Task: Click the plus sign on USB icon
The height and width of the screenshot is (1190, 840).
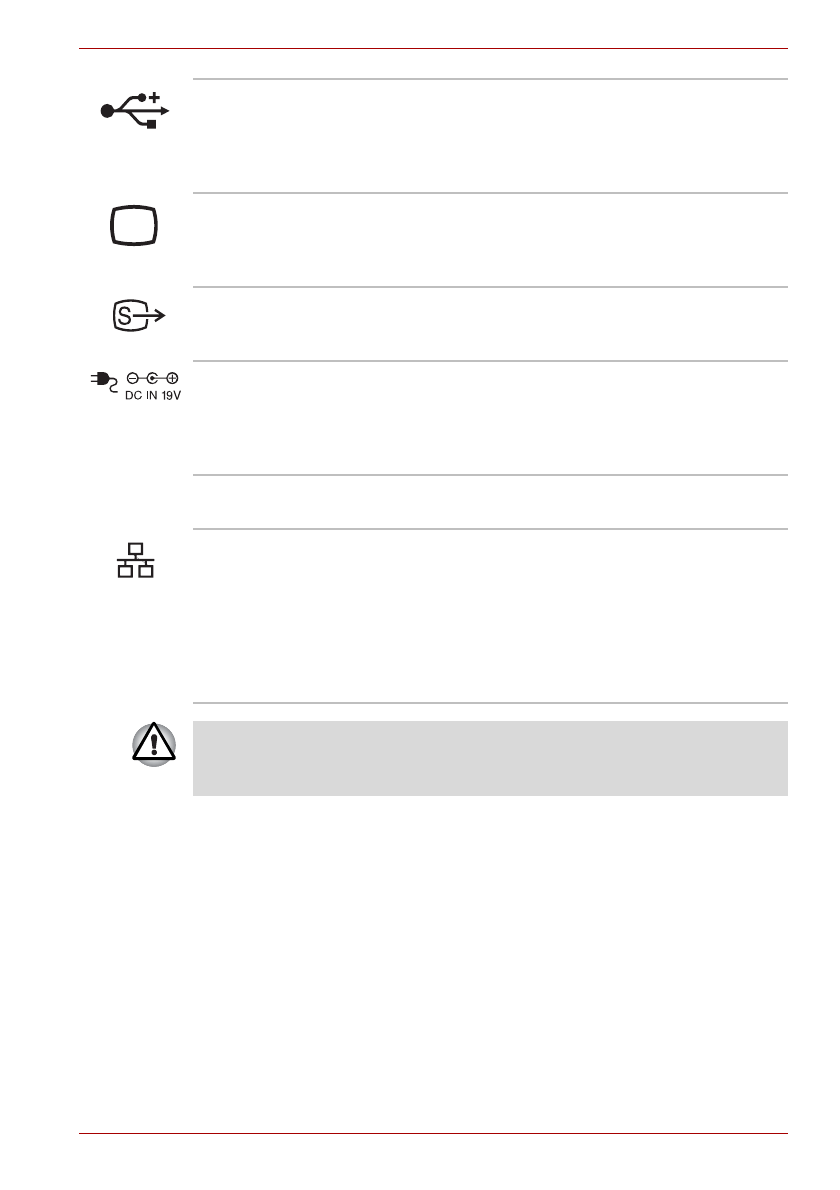Action: click(x=156, y=96)
